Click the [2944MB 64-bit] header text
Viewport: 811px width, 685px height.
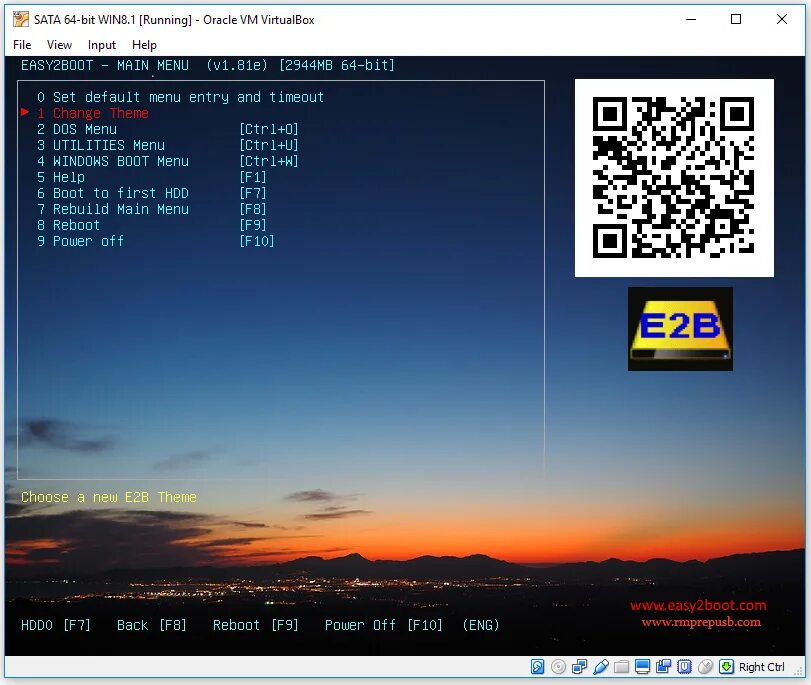tap(337, 66)
